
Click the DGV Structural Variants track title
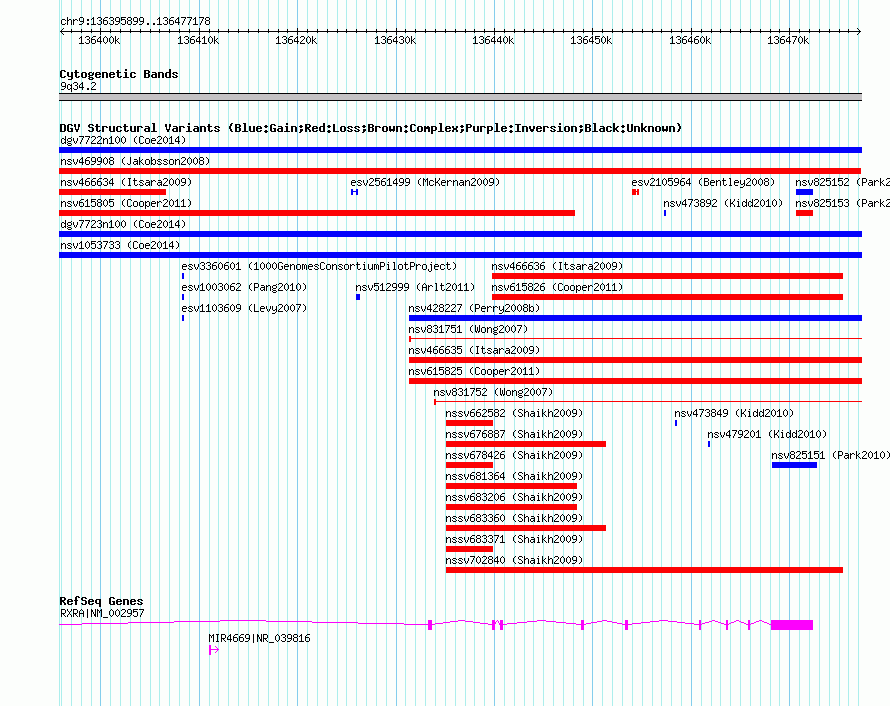(x=370, y=128)
